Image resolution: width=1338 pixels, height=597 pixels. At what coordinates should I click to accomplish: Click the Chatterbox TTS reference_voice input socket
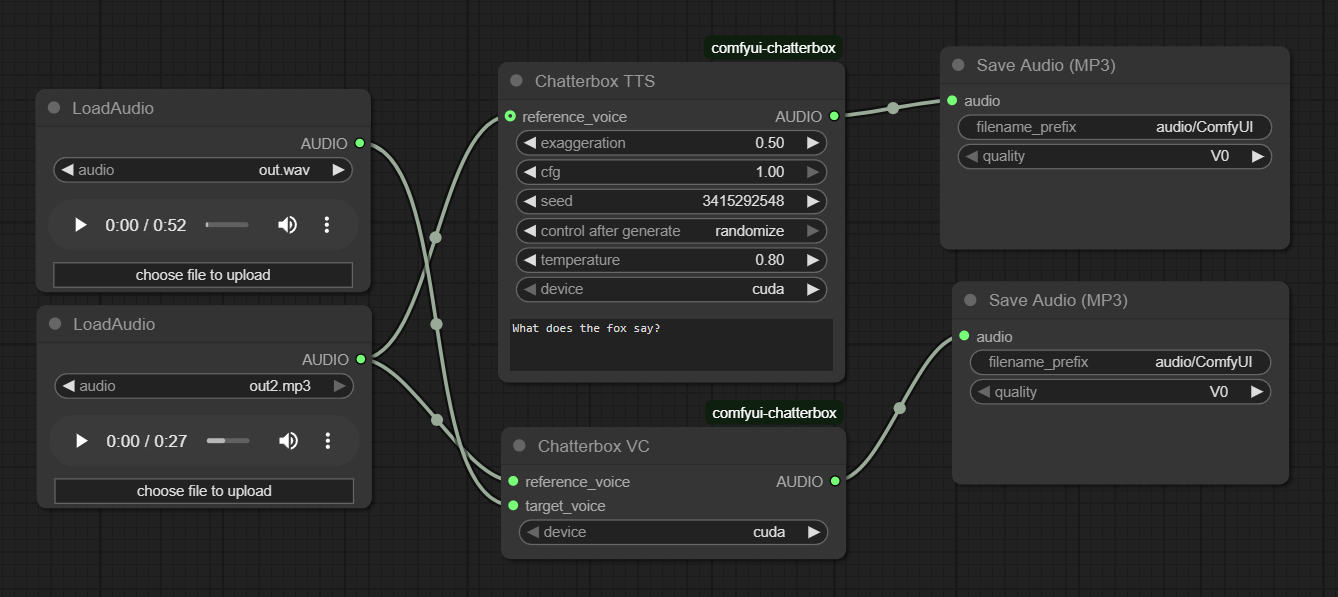point(511,117)
